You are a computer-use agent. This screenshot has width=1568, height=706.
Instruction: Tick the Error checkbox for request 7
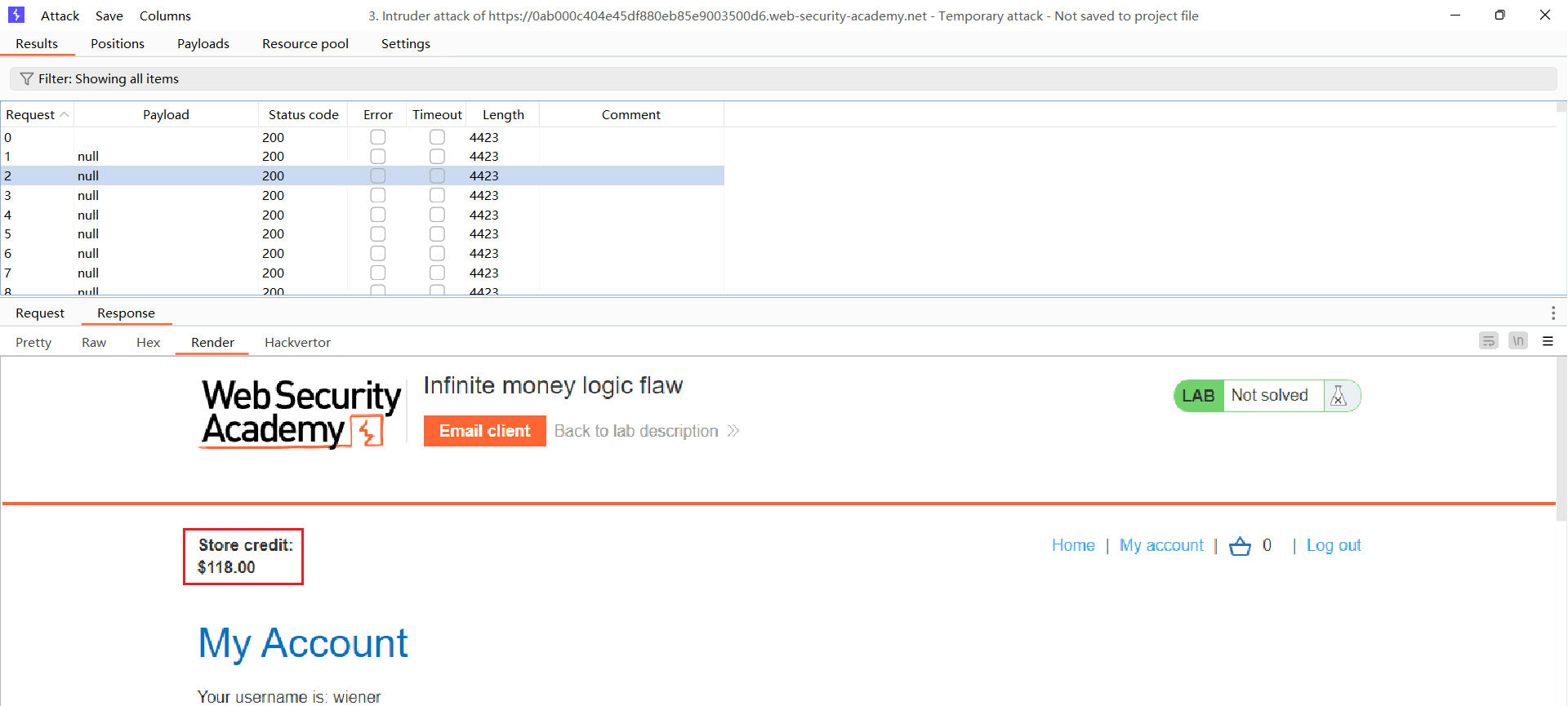click(378, 273)
